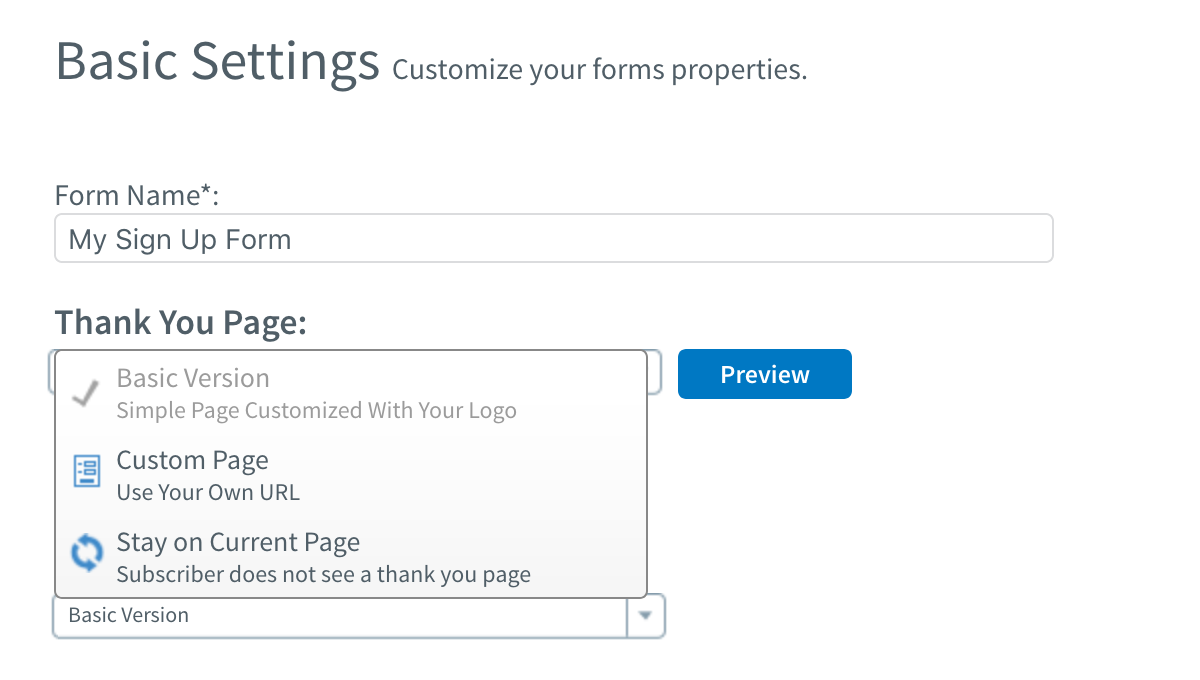Click the circular arrows refresh icon

tap(87, 553)
